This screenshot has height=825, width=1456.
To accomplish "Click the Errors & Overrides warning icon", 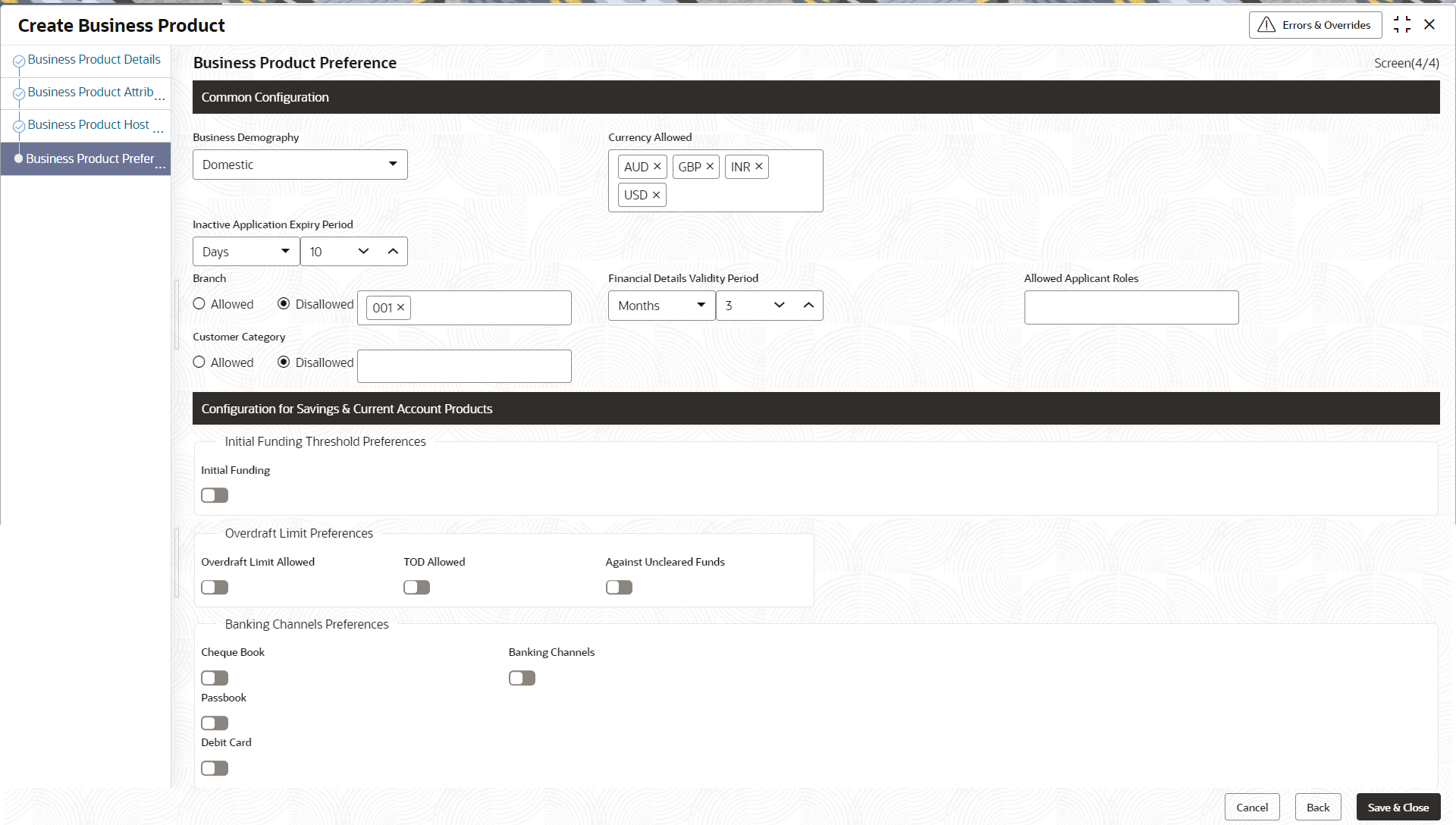I will click(1266, 25).
